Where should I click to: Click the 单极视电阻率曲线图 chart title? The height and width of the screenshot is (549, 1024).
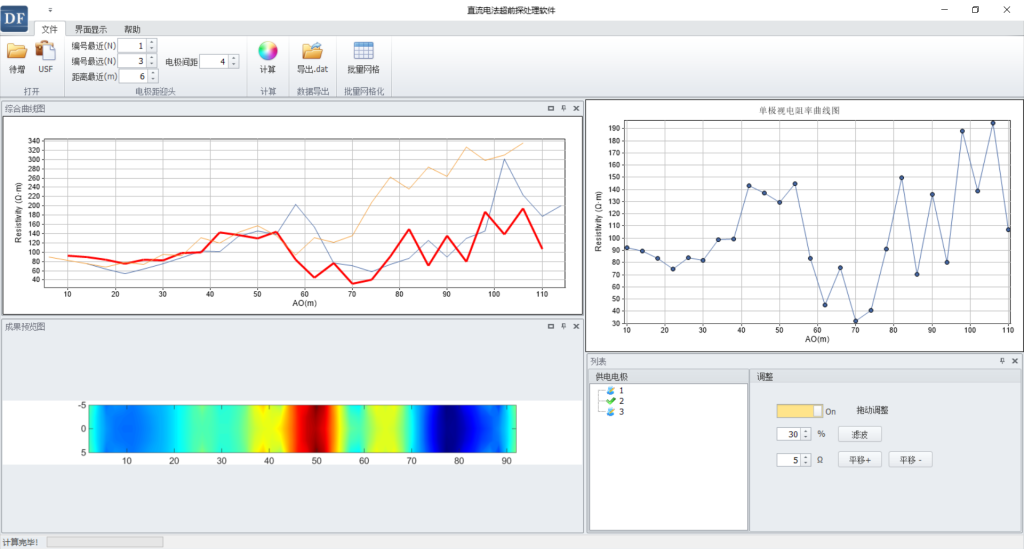[x=799, y=110]
